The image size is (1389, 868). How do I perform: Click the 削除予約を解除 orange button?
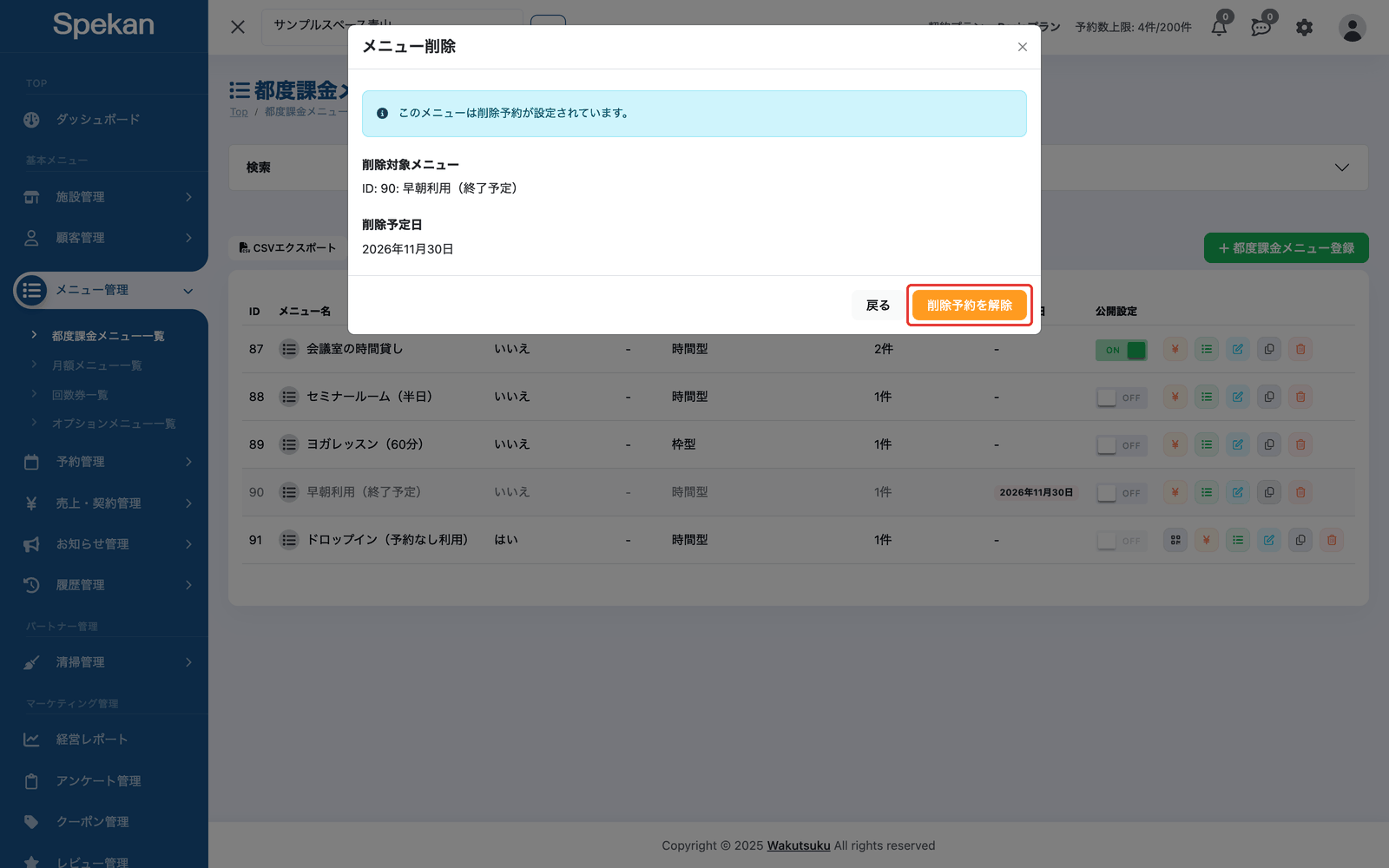click(969, 306)
